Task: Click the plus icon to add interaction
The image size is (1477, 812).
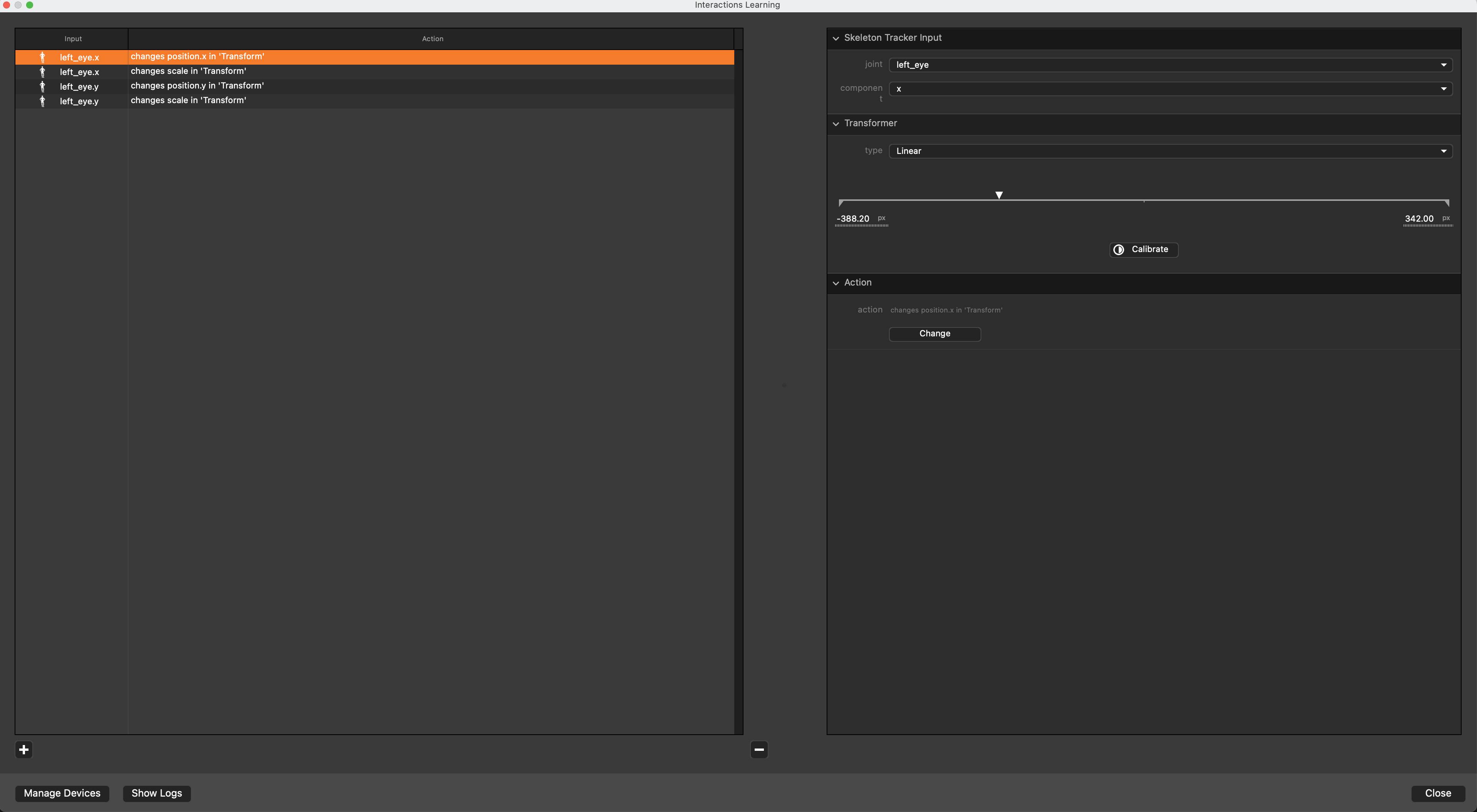Action: pos(23,750)
